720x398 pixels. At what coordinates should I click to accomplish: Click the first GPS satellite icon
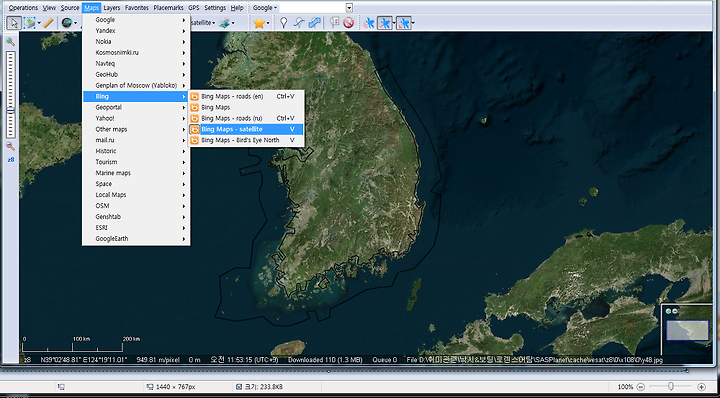coord(369,22)
